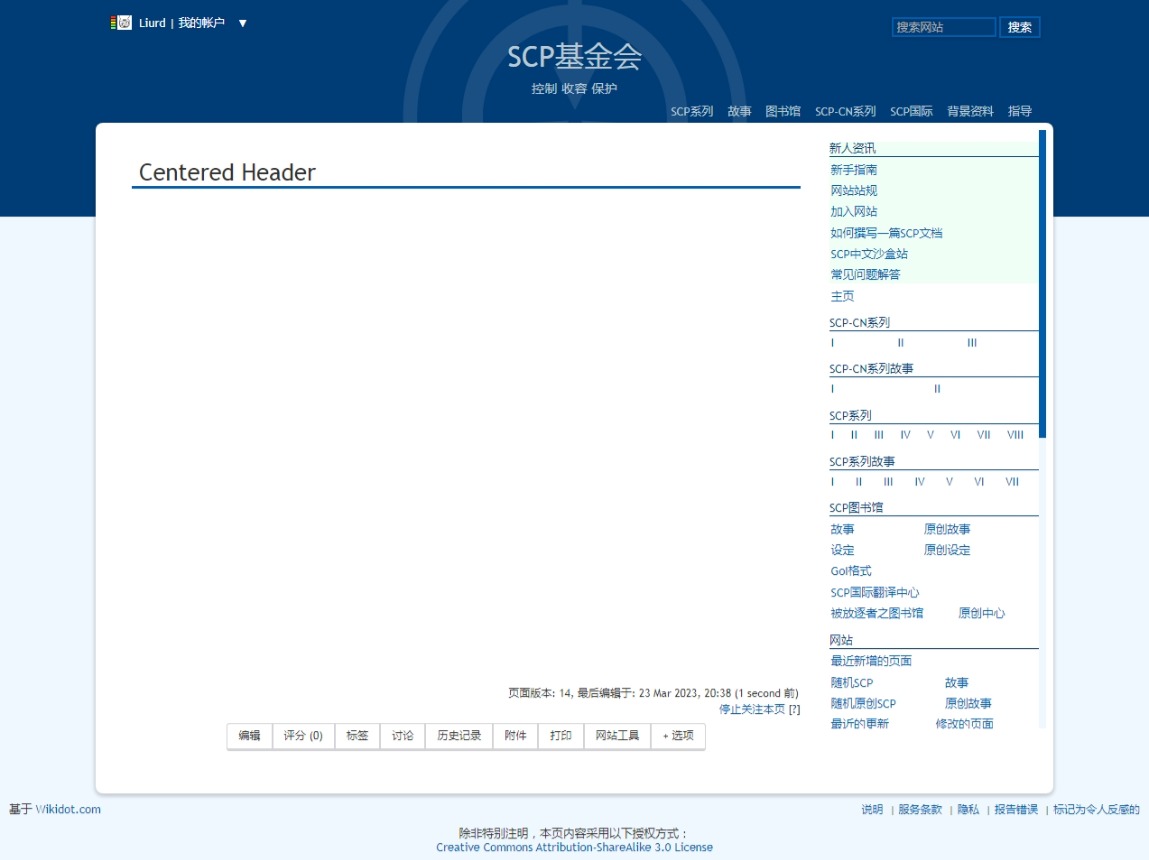This screenshot has height=860, width=1149.
Task: Open the Liurd username link
Action: tap(152, 23)
